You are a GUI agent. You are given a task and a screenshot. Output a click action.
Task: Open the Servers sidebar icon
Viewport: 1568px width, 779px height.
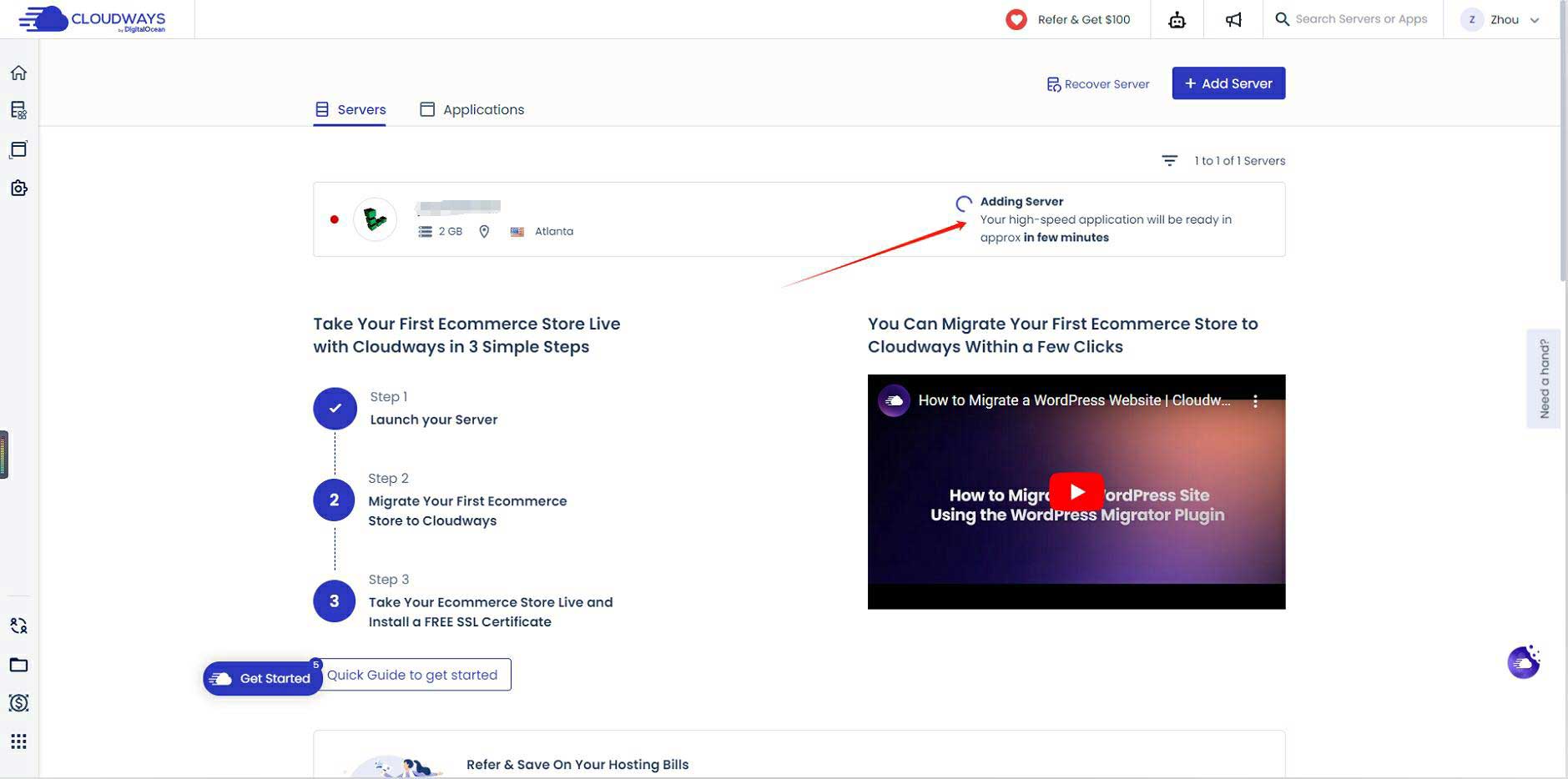18,110
